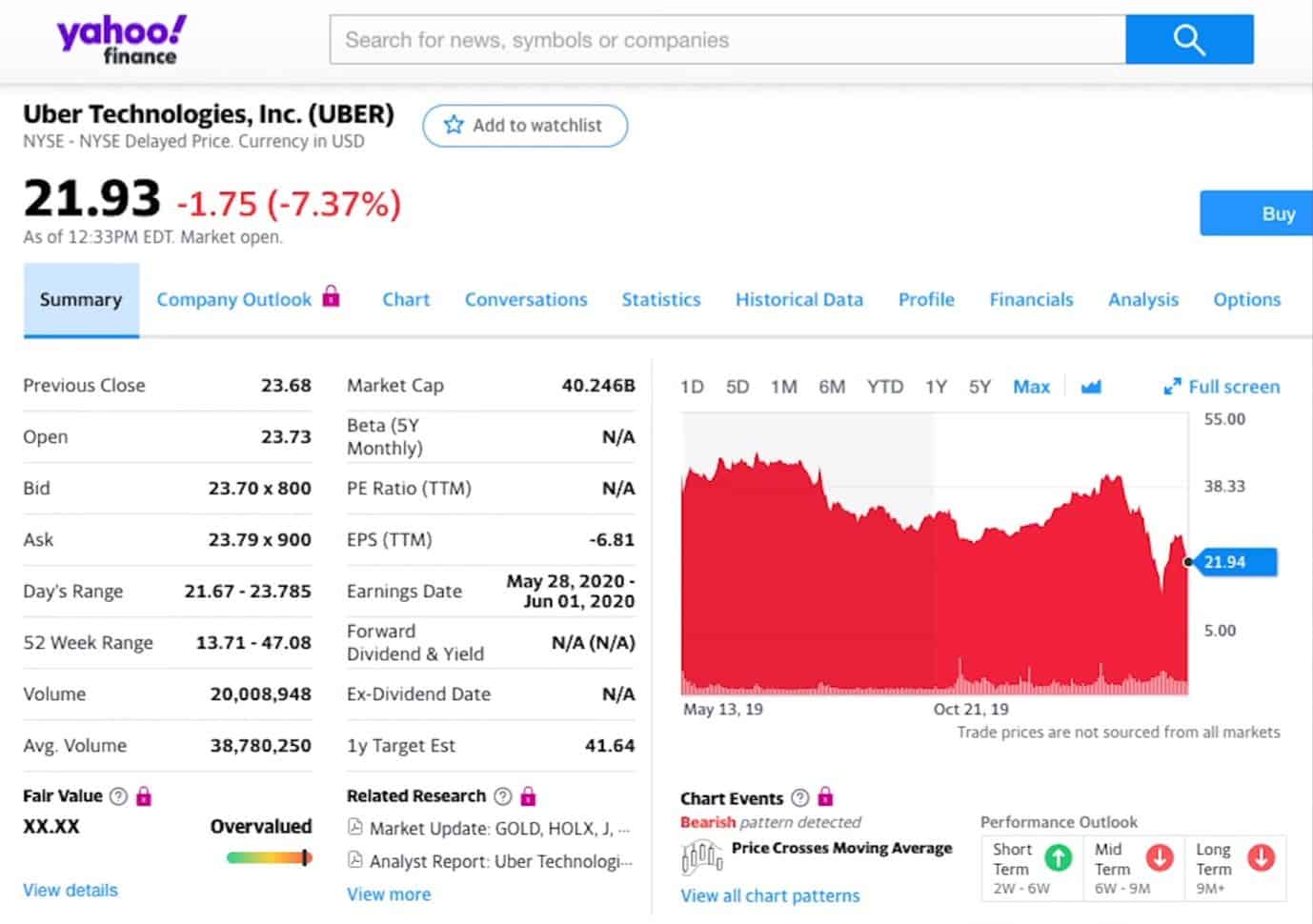
Task: Click the Earnings Date value
Action: pyautogui.click(x=571, y=591)
